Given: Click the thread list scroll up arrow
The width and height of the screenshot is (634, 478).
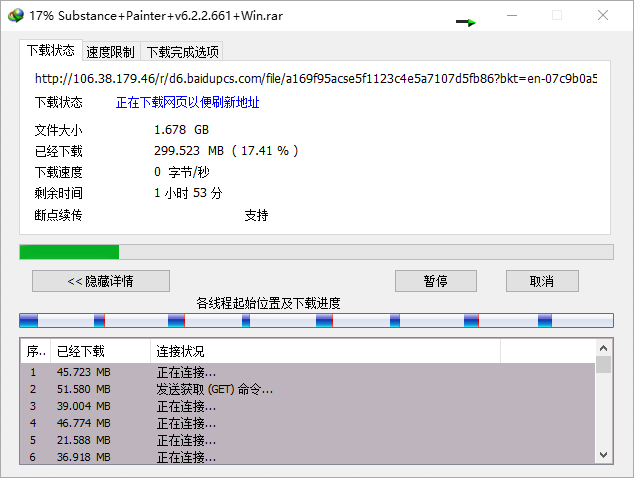Looking at the screenshot, I should (604, 348).
